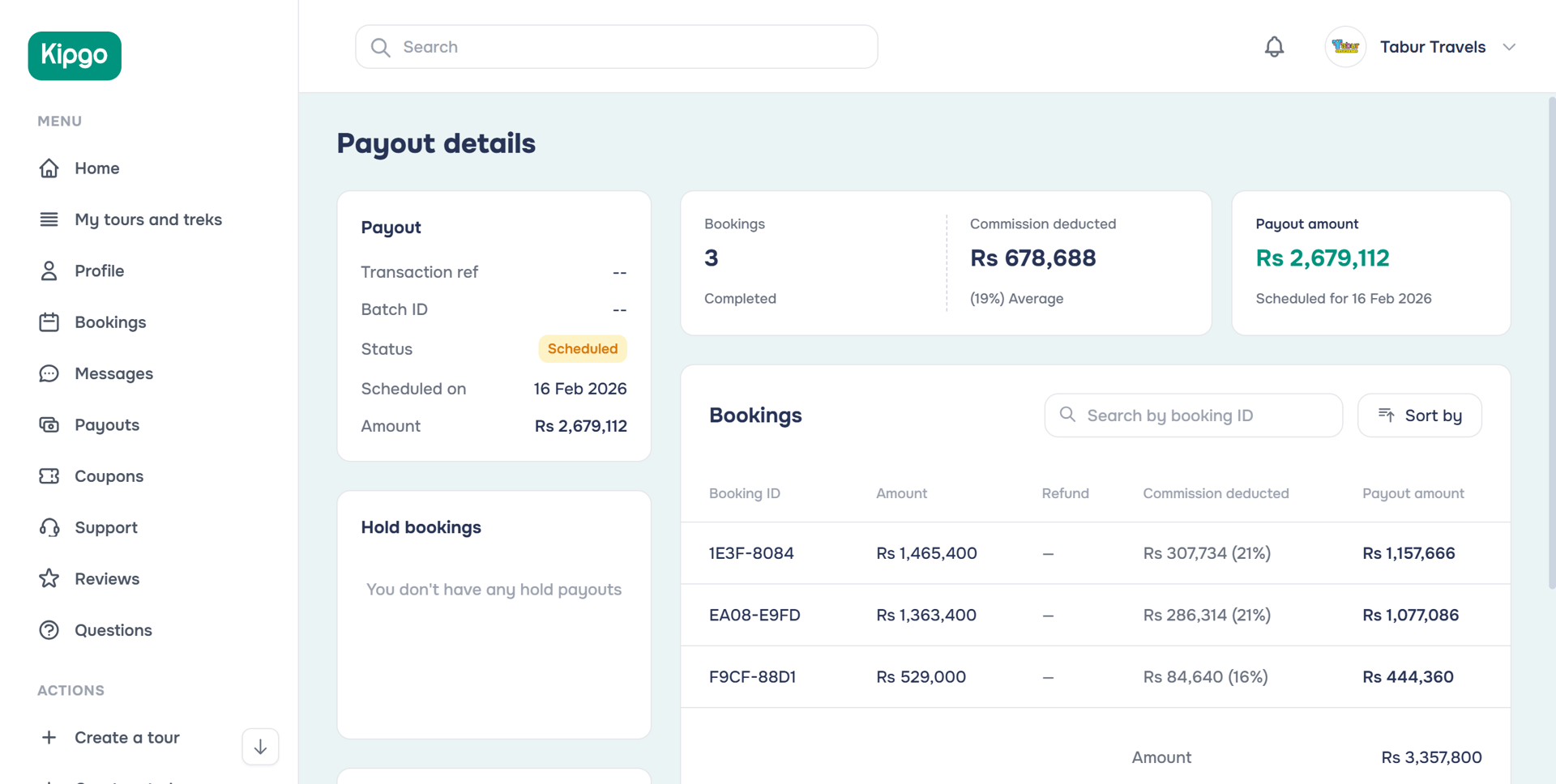The height and width of the screenshot is (784, 1556).
Task: Open the Questions help icon
Action: [49, 629]
